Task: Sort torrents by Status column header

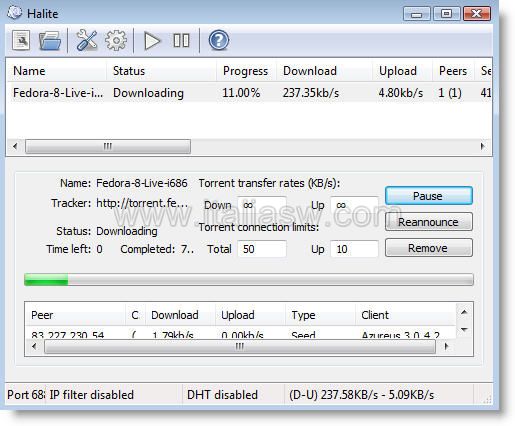Action: pos(161,71)
